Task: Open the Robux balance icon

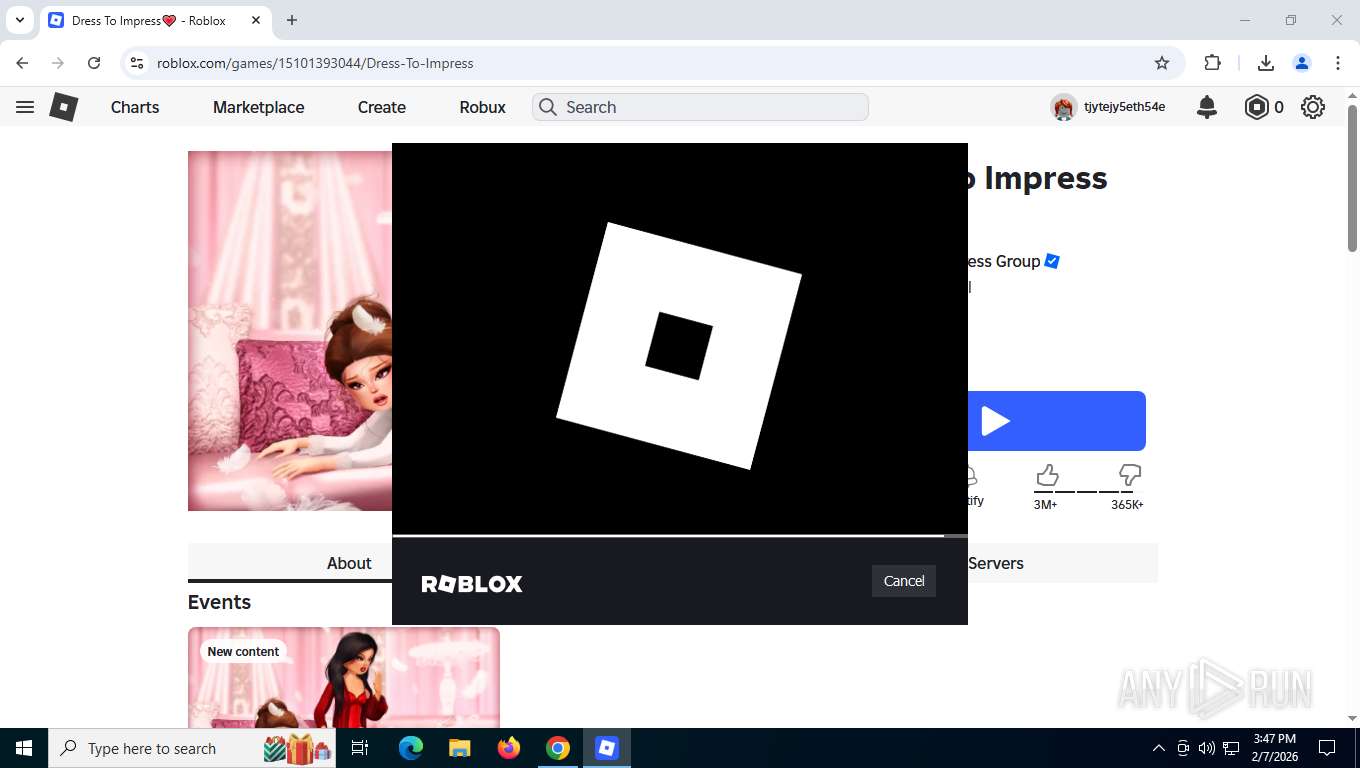Action: click(1256, 107)
